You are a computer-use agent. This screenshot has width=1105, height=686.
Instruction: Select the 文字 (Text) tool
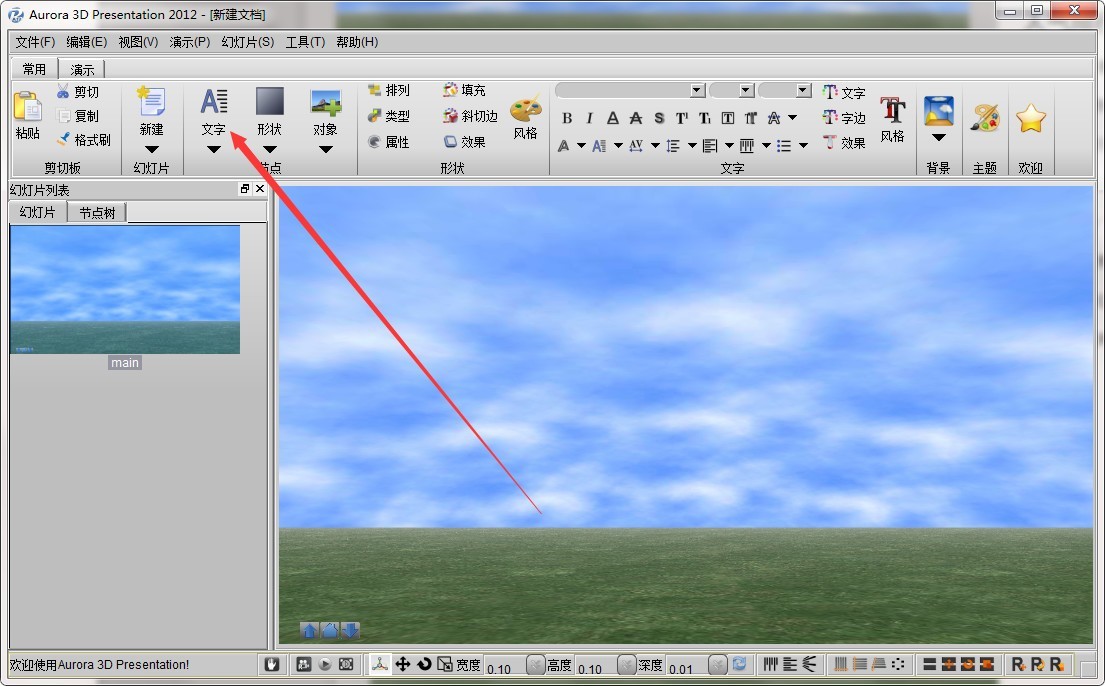pos(213,110)
